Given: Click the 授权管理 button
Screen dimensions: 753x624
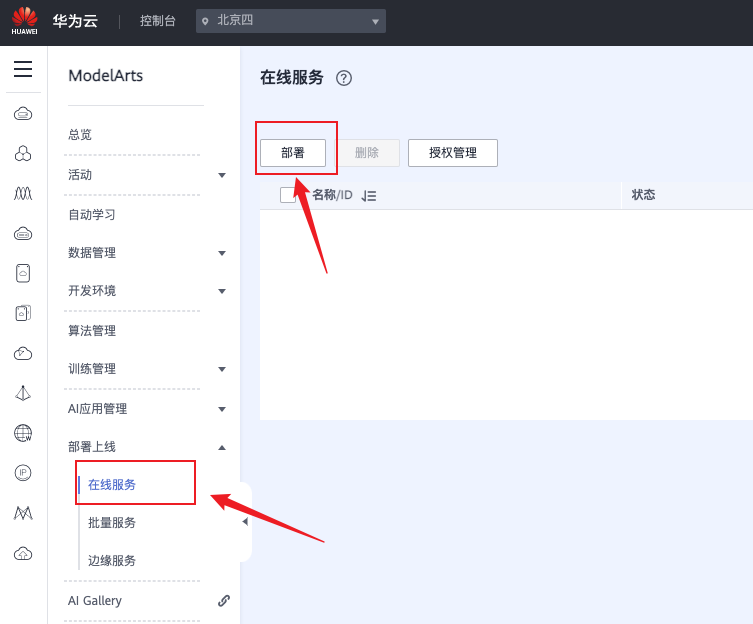Looking at the screenshot, I should pyautogui.click(x=452, y=153).
